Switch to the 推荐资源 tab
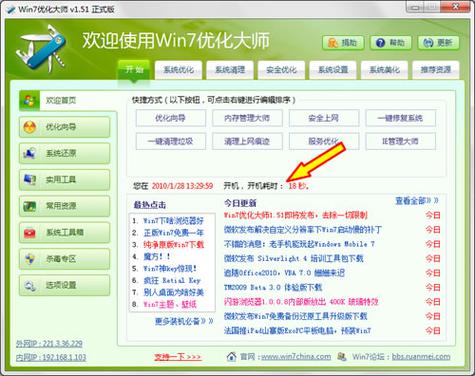 point(436,70)
